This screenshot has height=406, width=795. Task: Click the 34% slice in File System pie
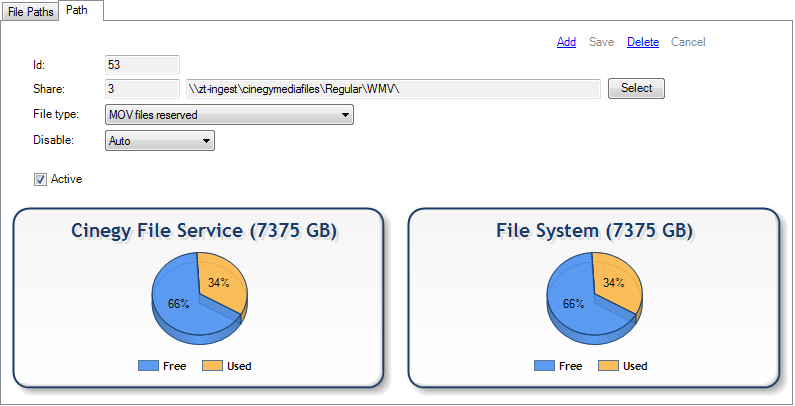pyautogui.click(x=614, y=283)
